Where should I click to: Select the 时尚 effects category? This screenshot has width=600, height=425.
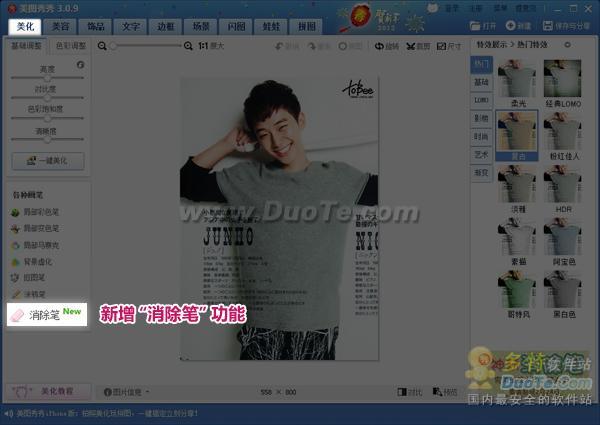[x=481, y=137]
